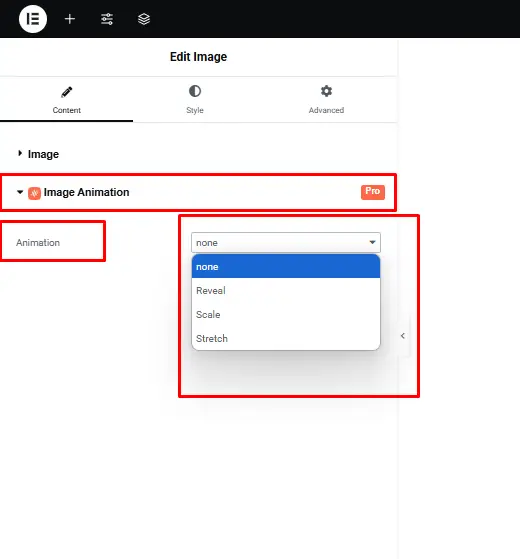Open the Structure layers icon
520x559 pixels.
(144, 19)
